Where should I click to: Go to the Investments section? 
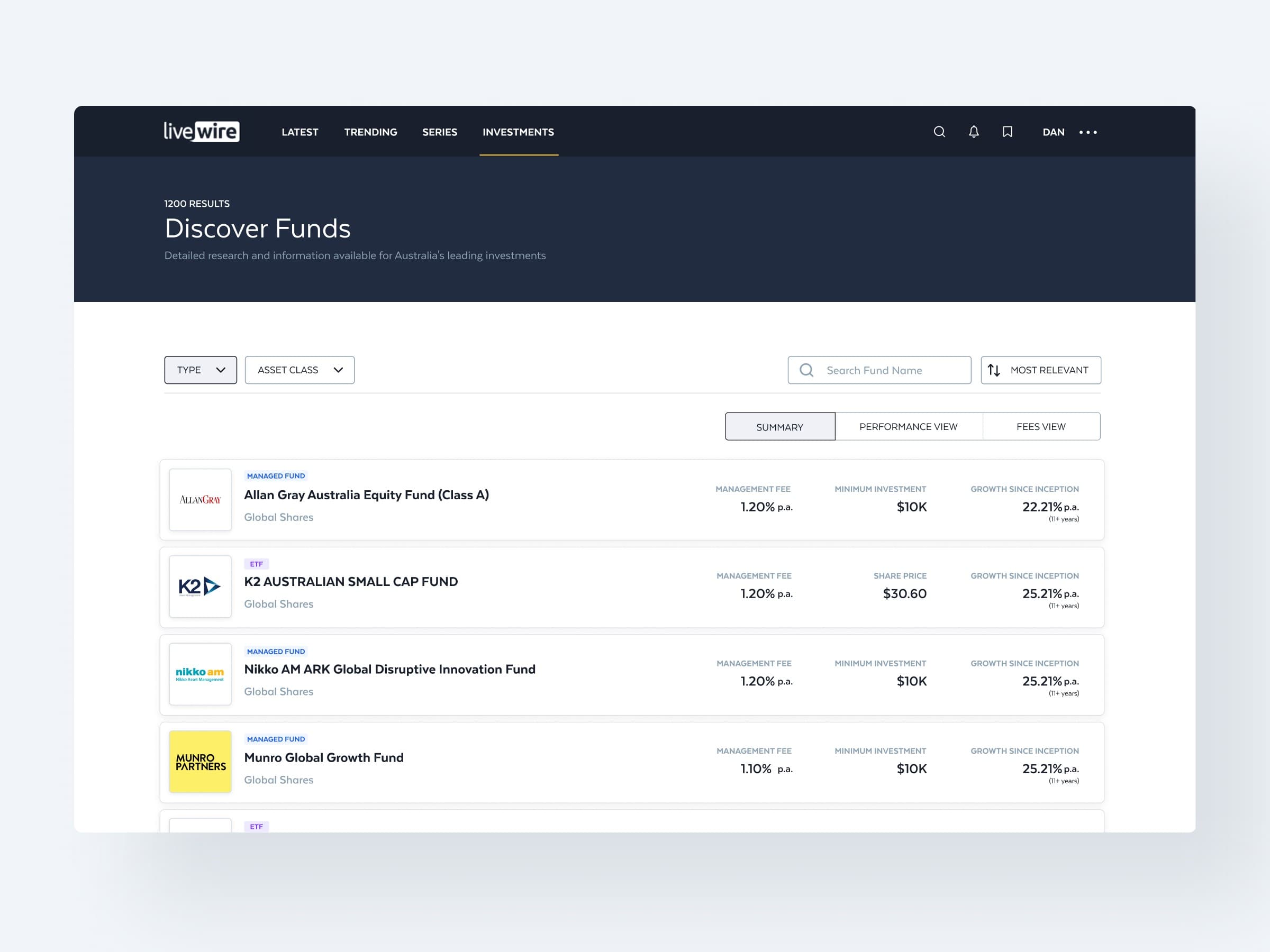pyautogui.click(x=519, y=132)
